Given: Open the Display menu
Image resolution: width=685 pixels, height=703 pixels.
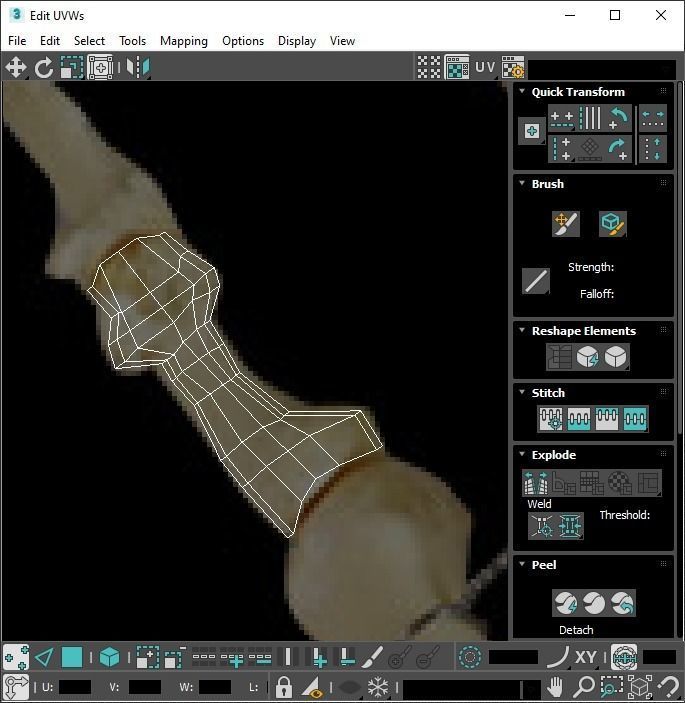Looking at the screenshot, I should pos(297,41).
